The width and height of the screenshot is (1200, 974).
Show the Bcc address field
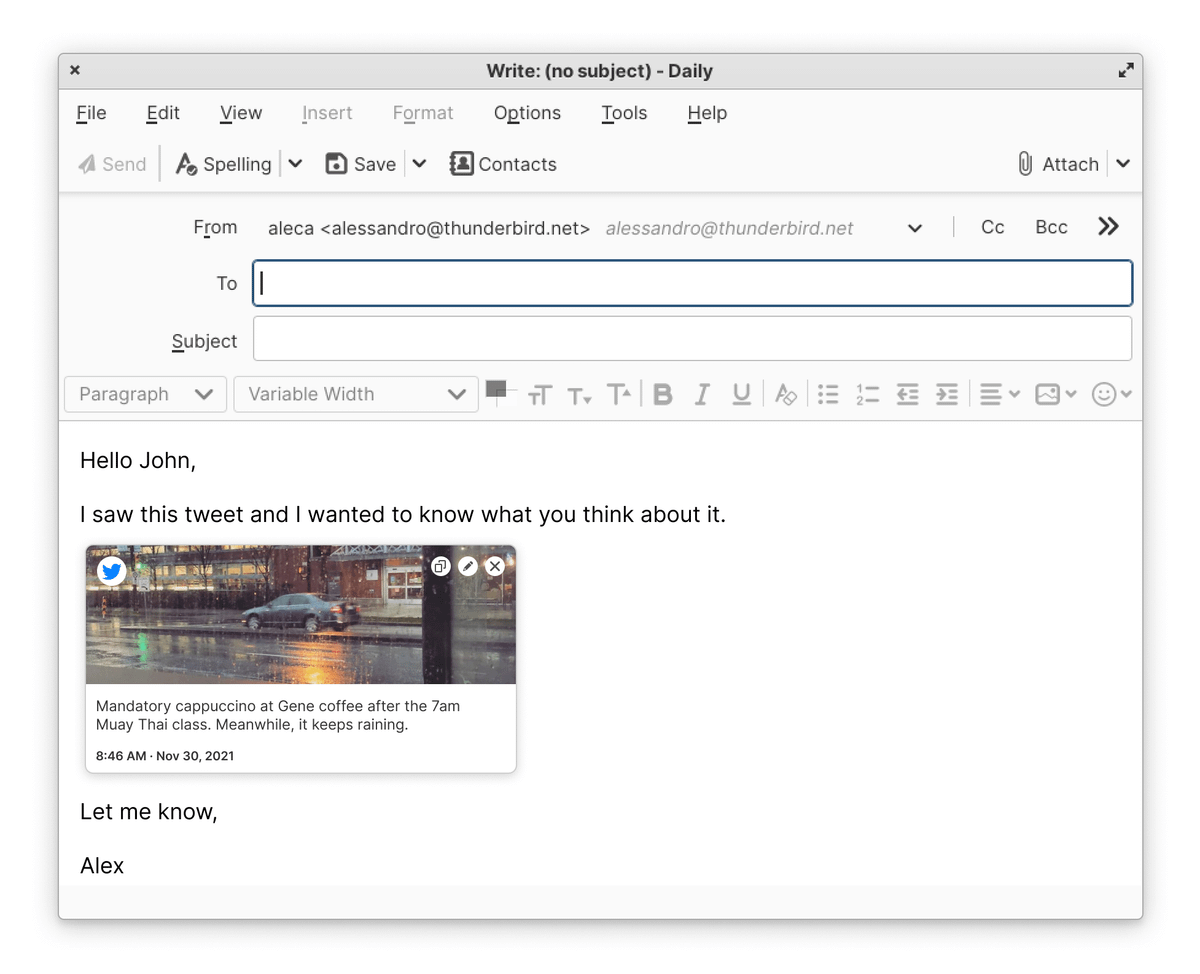(x=1051, y=227)
